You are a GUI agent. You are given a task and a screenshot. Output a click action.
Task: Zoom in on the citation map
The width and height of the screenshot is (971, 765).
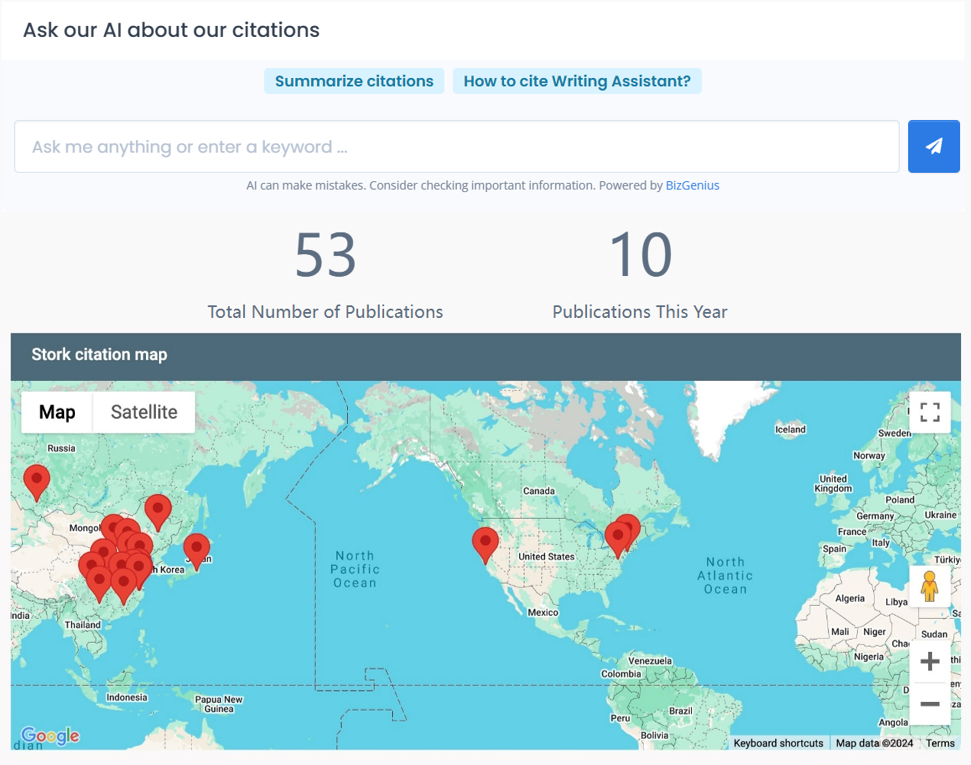point(929,661)
